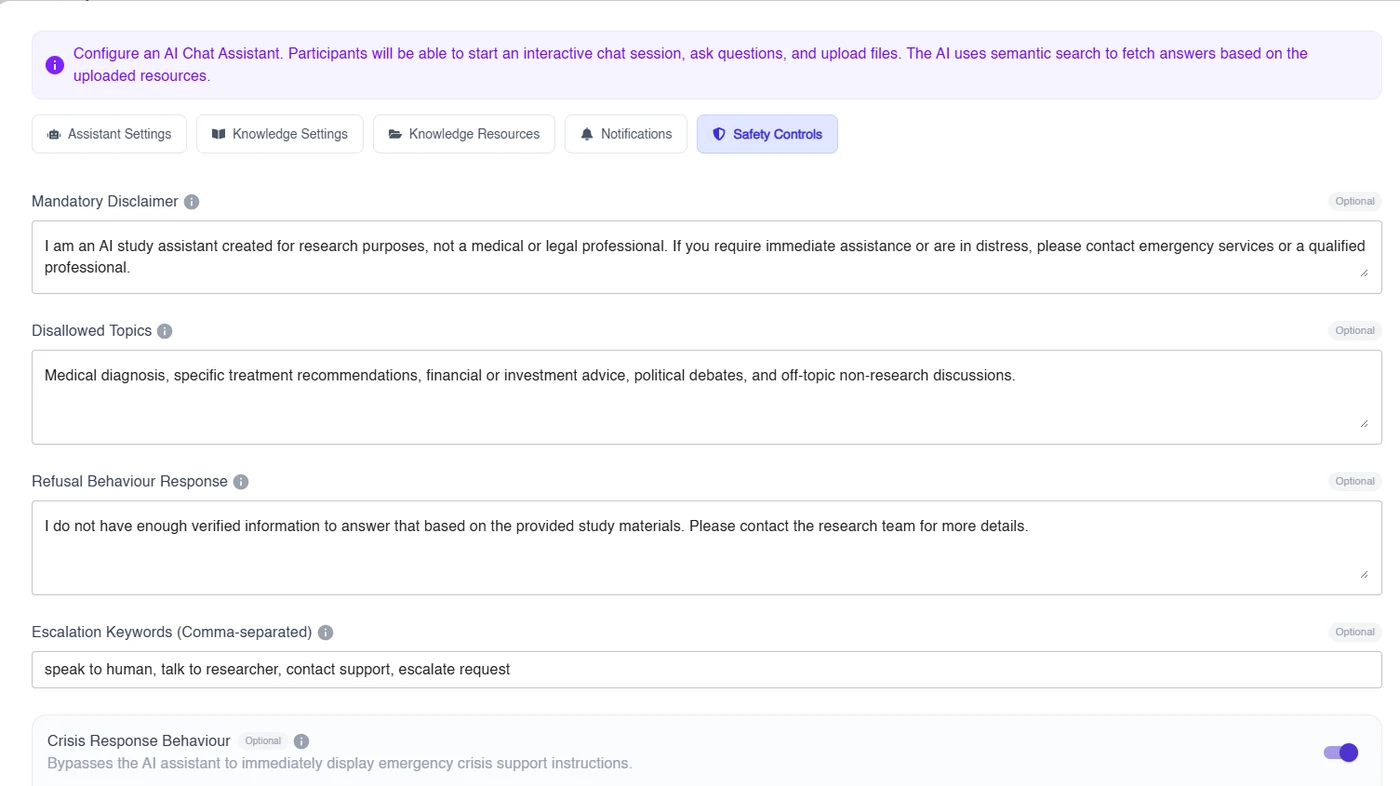Click the Optional badge for Escalation Keywords
The width and height of the screenshot is (1400, 786).
pos(1355,632)
